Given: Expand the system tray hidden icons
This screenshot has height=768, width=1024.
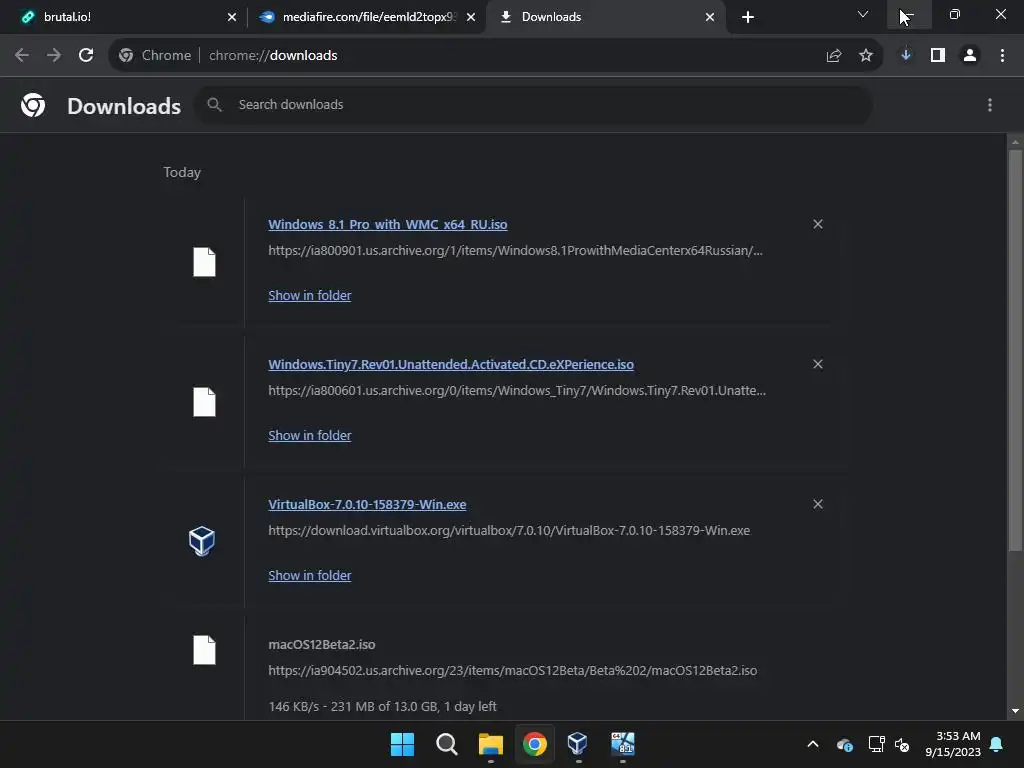Looking at the screenshot, I should pyautogui.click(x=813, y=744).
